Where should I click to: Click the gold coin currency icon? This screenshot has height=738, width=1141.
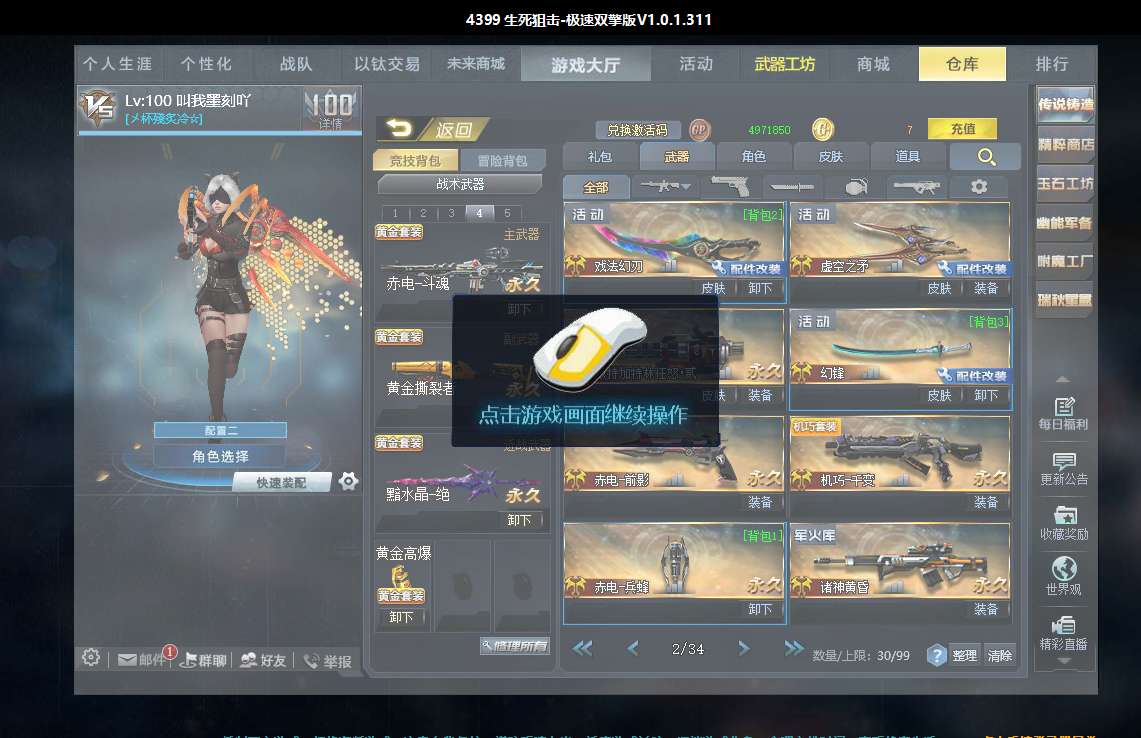coord(823,130)
